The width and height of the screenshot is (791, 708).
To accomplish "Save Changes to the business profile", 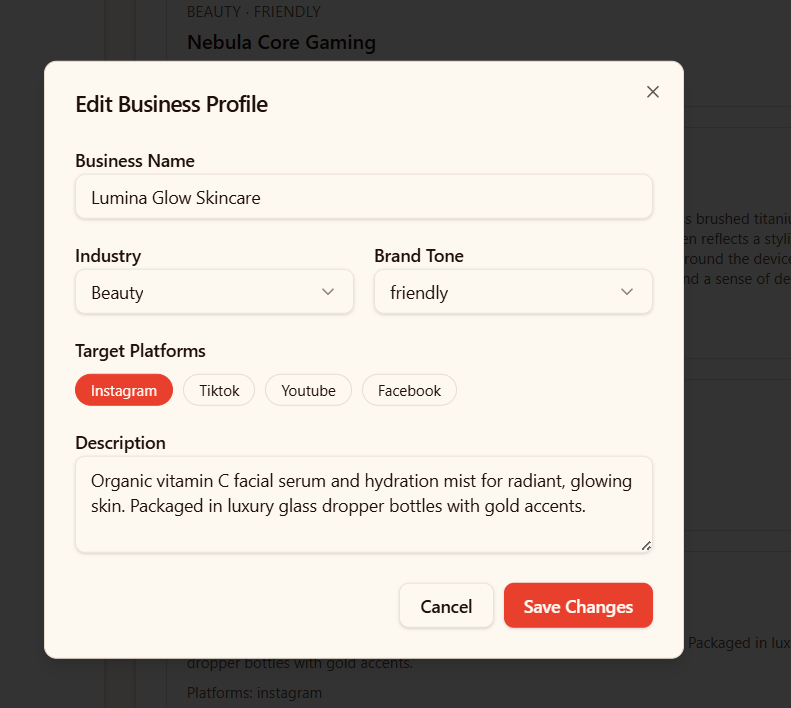I will (578, 606).
